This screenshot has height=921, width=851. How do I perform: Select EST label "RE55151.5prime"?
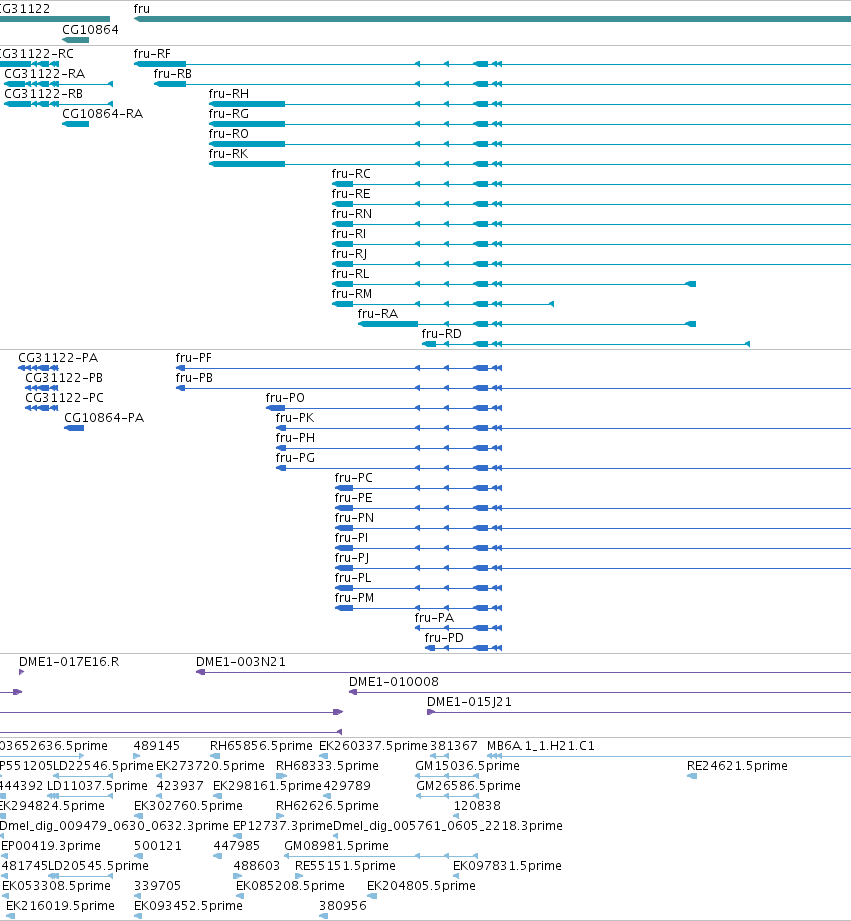[x=345, y=865]
